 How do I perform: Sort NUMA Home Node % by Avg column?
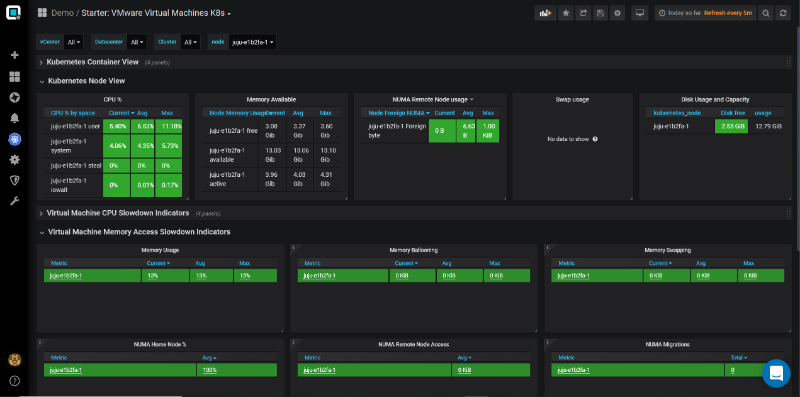(209, 358)
